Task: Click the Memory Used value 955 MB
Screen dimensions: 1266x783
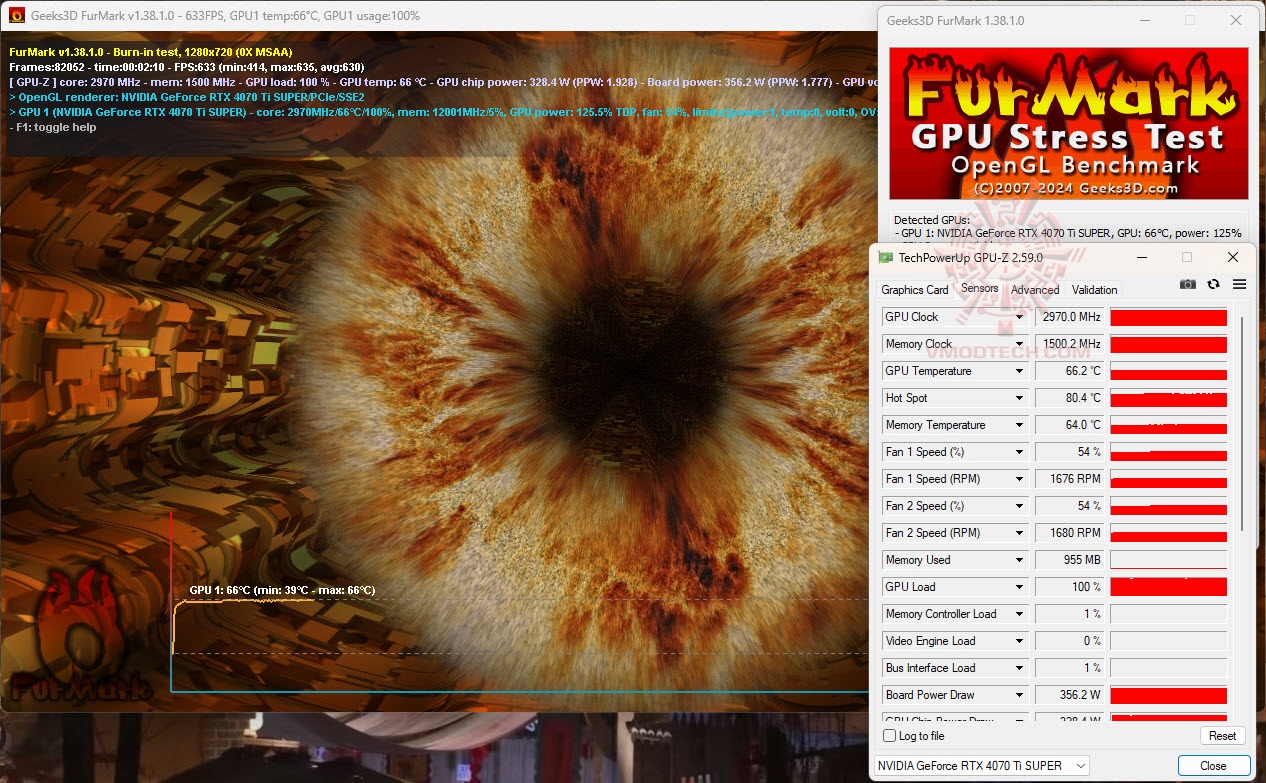Action: click(1070, 560)
